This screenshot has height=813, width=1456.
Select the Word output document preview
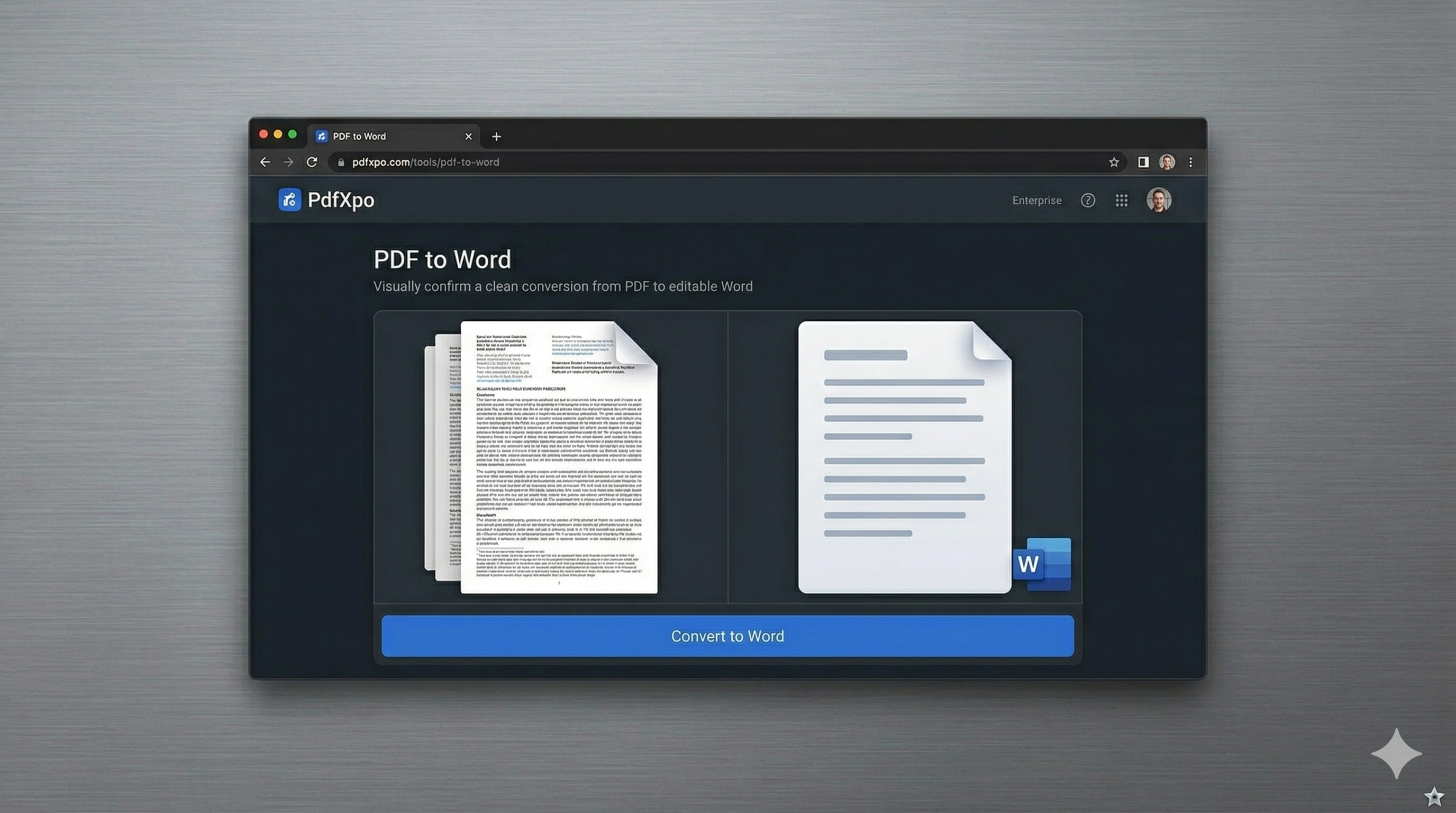(904, 457)
